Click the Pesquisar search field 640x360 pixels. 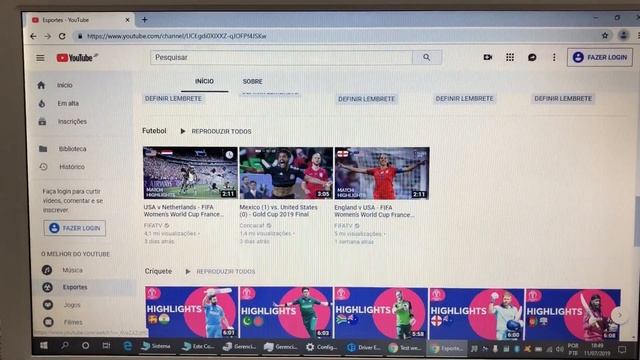coord(282,58)
